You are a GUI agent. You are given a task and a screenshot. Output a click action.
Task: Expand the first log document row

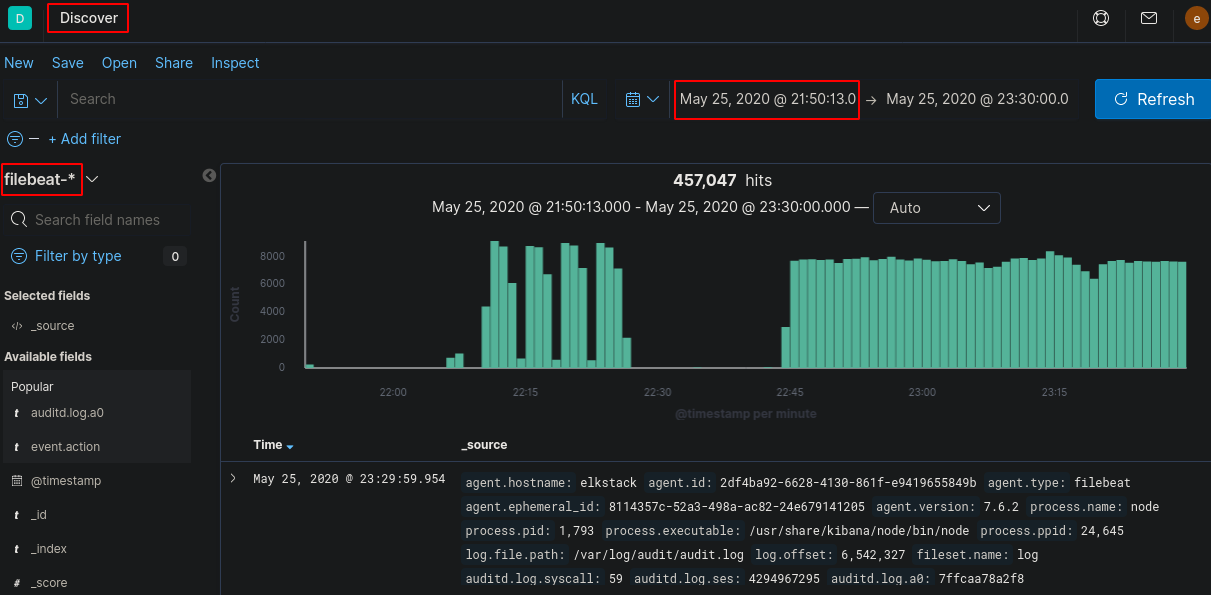tap(233, 479)
